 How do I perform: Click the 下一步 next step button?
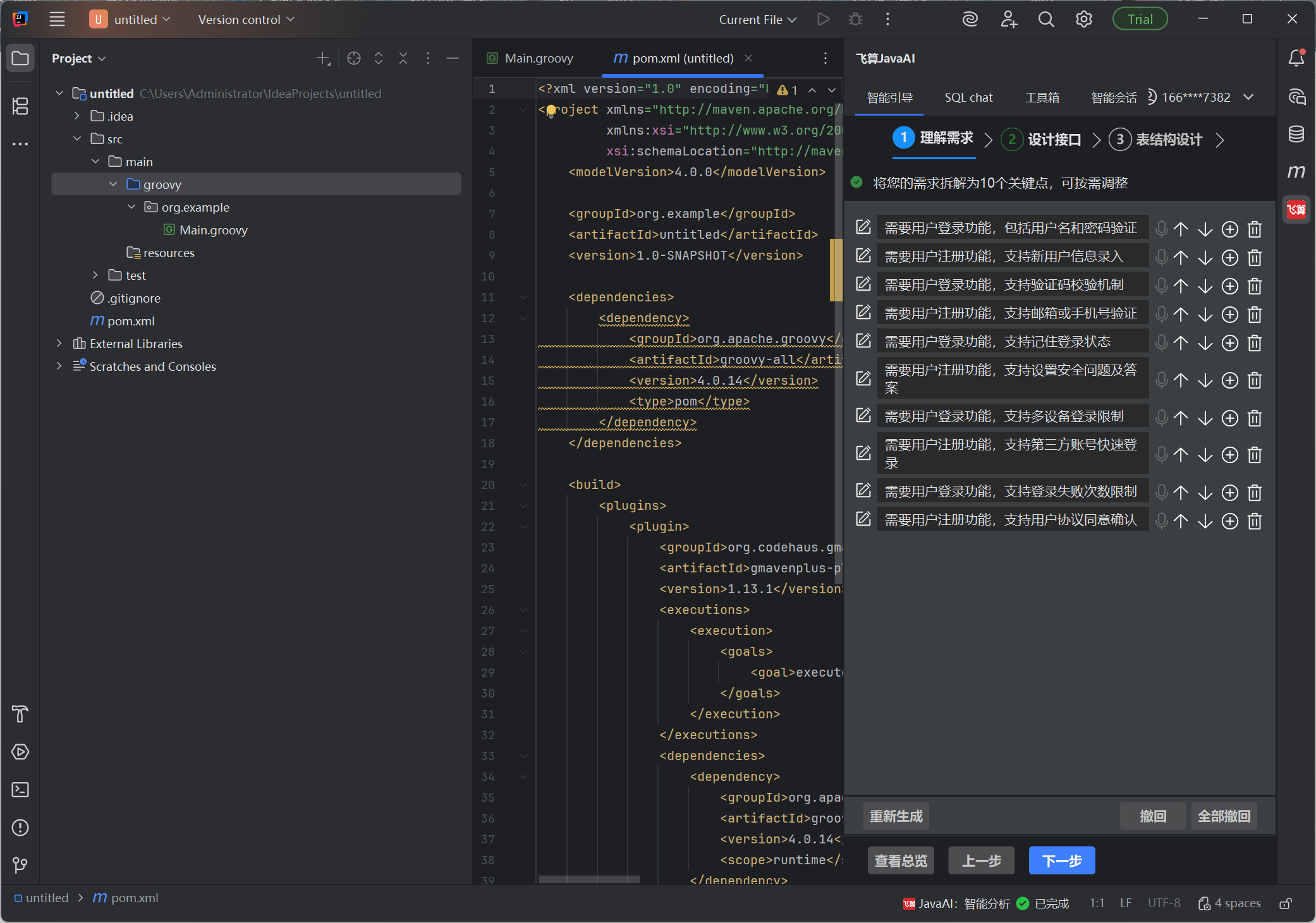[x=1061, y=860]
